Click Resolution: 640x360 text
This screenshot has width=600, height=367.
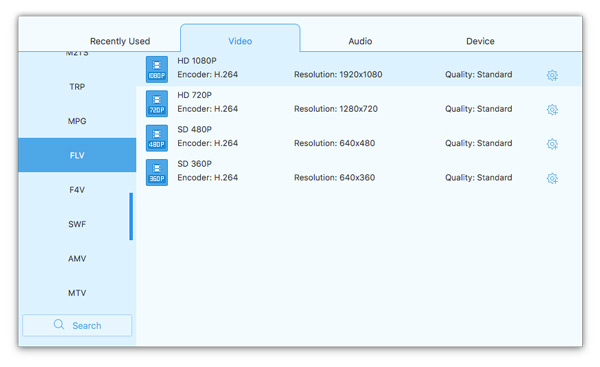point(334,178)
